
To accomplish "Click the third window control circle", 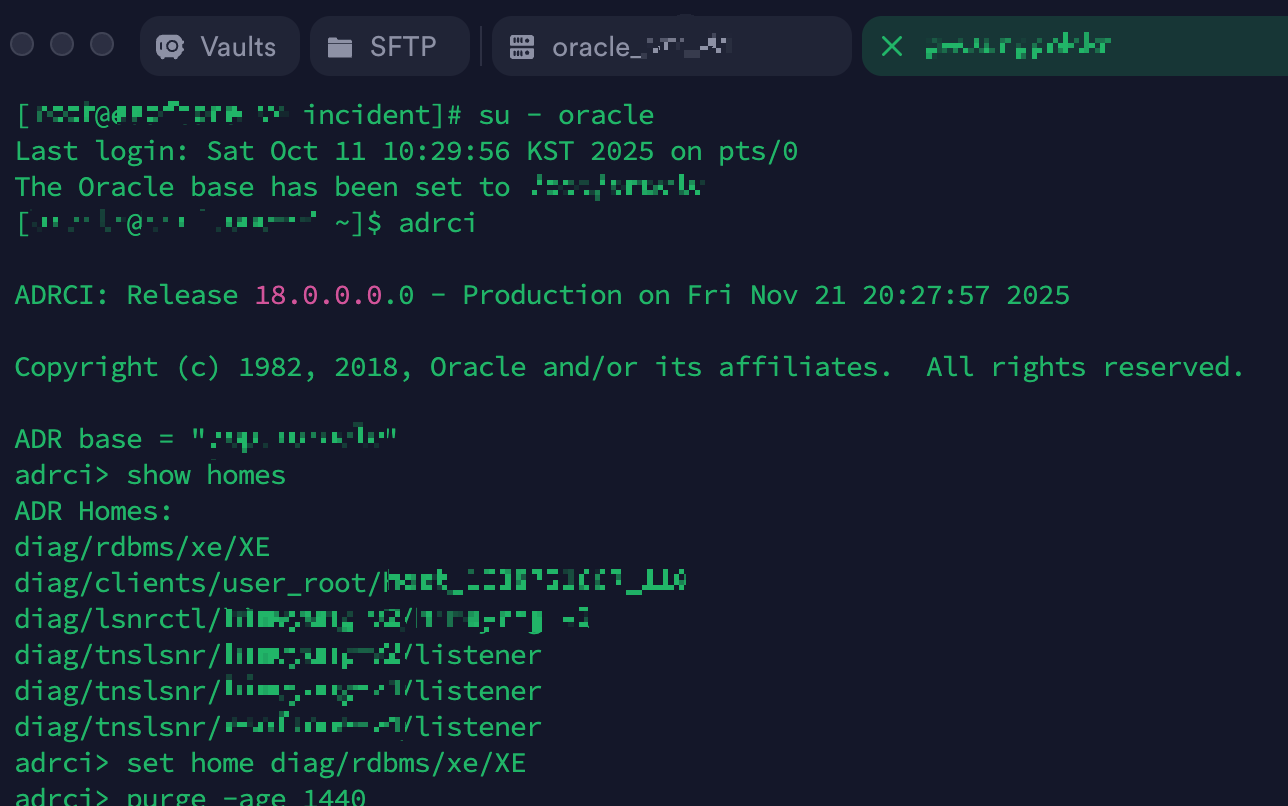I will pyautogui.click(x=102, y=44).
